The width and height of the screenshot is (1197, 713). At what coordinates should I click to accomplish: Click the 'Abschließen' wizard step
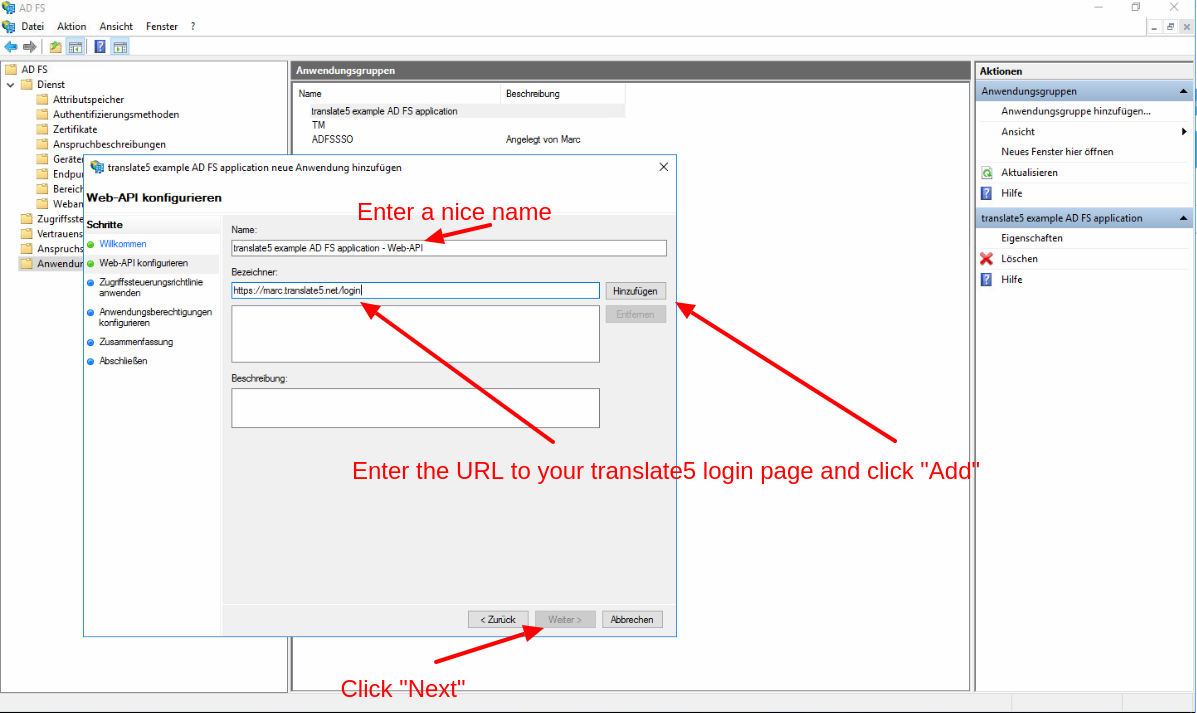(123, 361)
